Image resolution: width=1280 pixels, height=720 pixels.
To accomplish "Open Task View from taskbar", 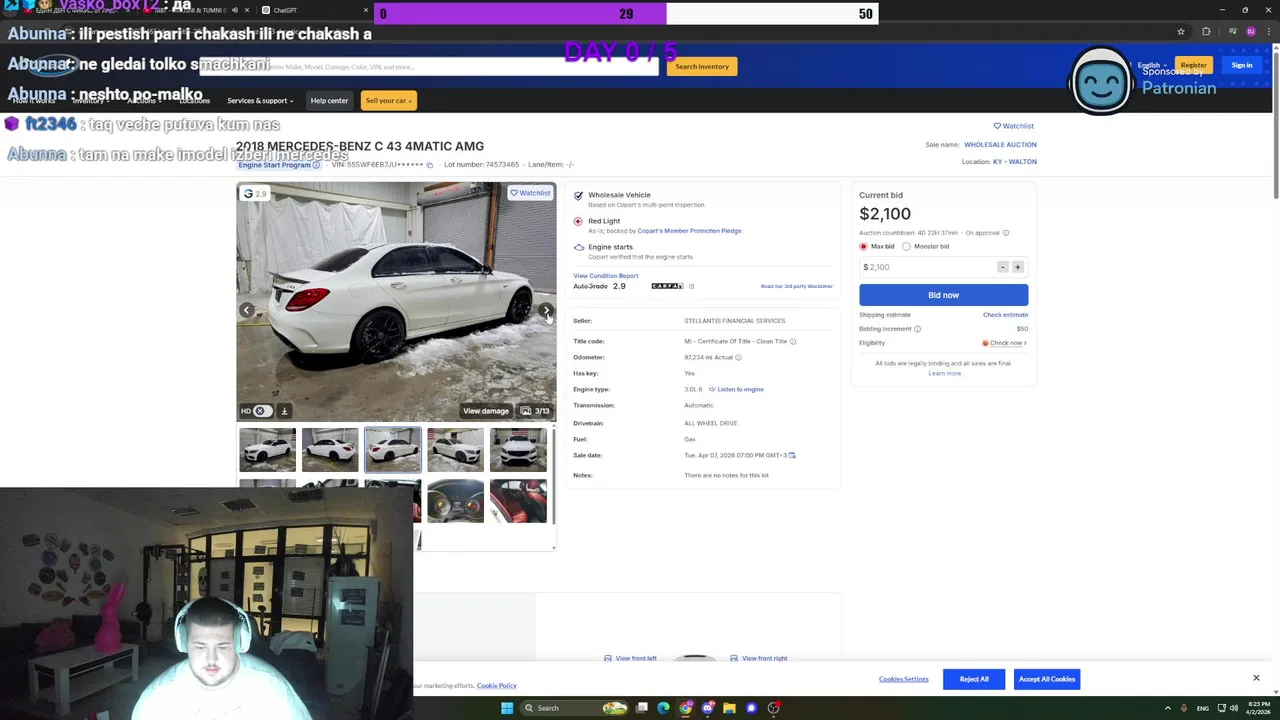I will [x=641, y=708].
